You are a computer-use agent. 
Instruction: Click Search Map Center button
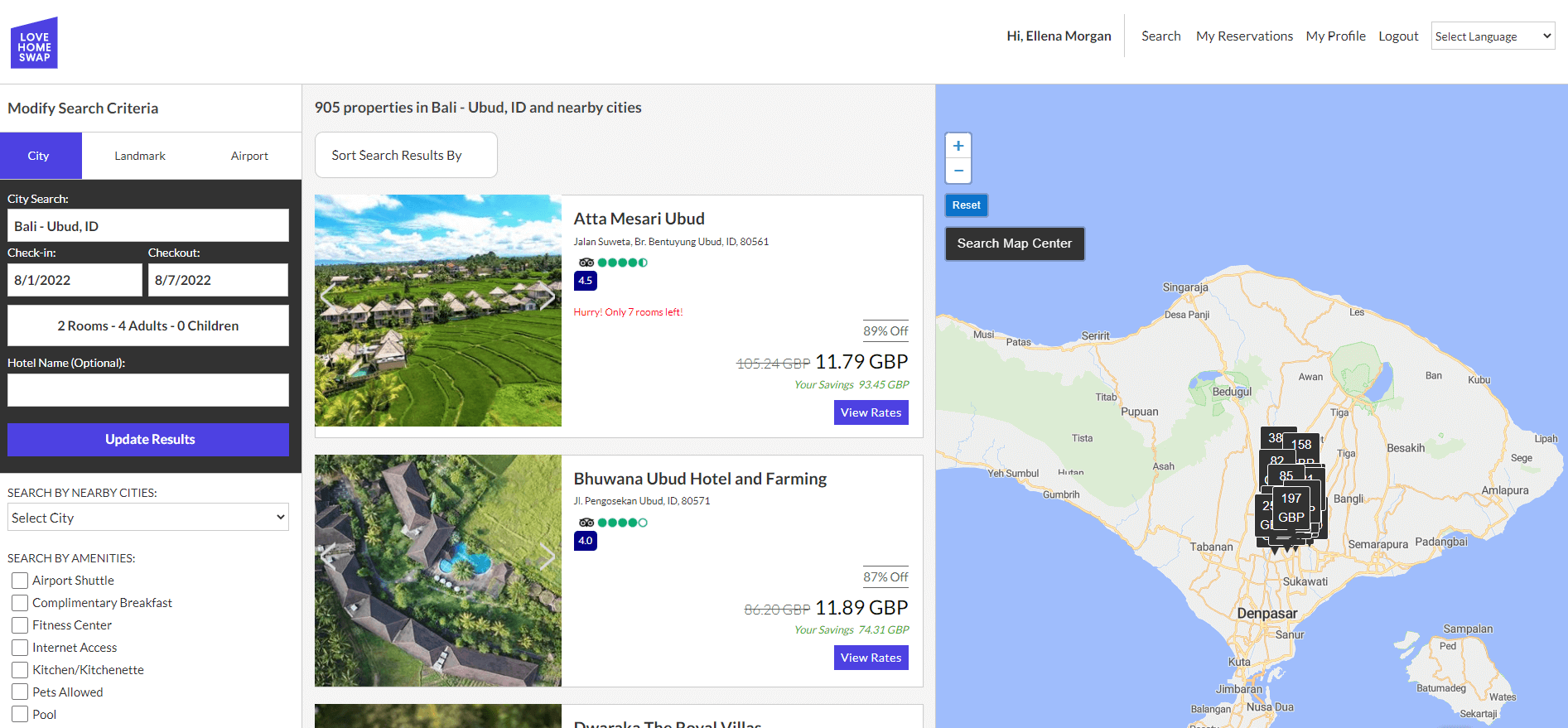click(x=1015, y=243)
